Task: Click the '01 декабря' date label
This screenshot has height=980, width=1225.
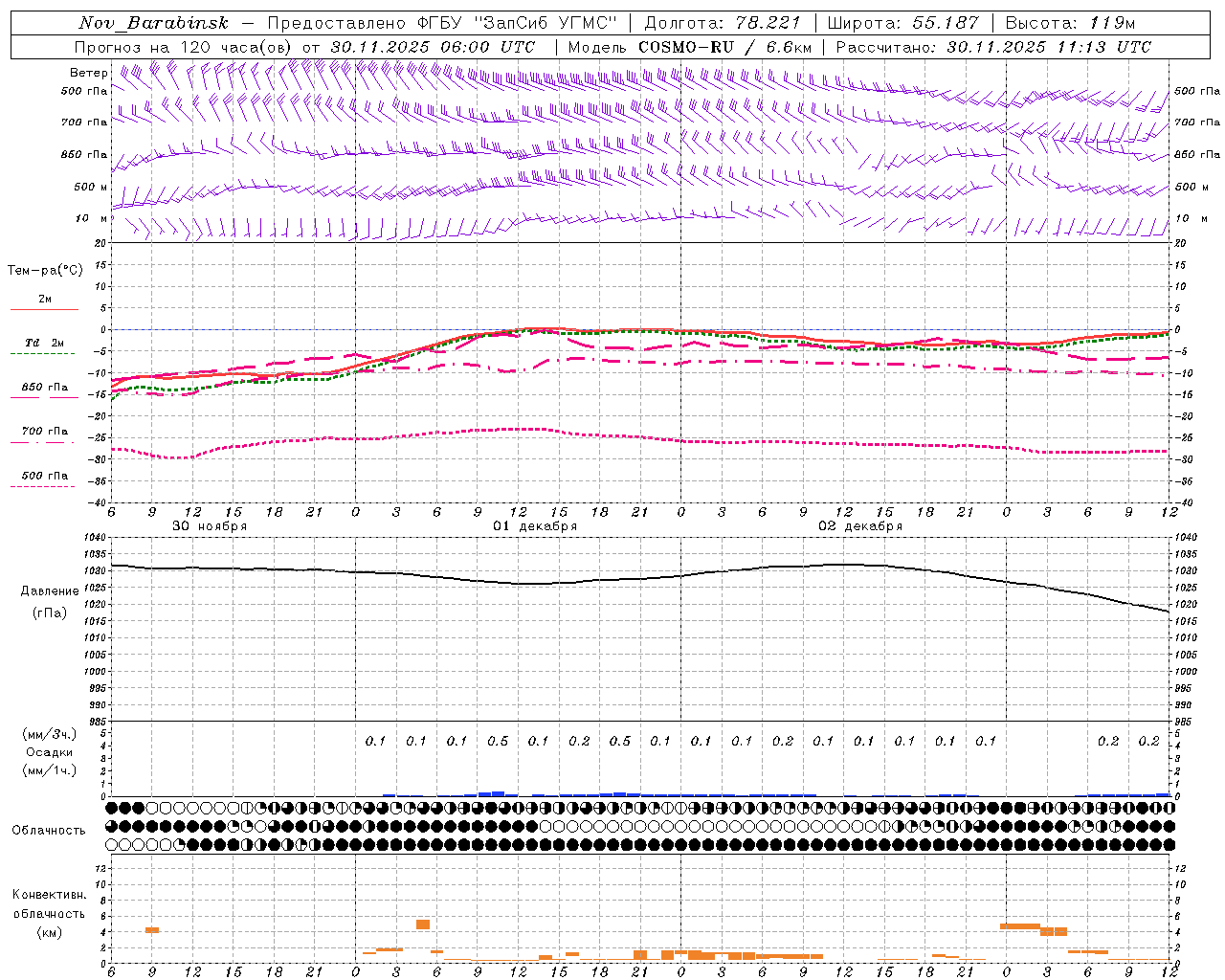Action: [x=535, y=526]
